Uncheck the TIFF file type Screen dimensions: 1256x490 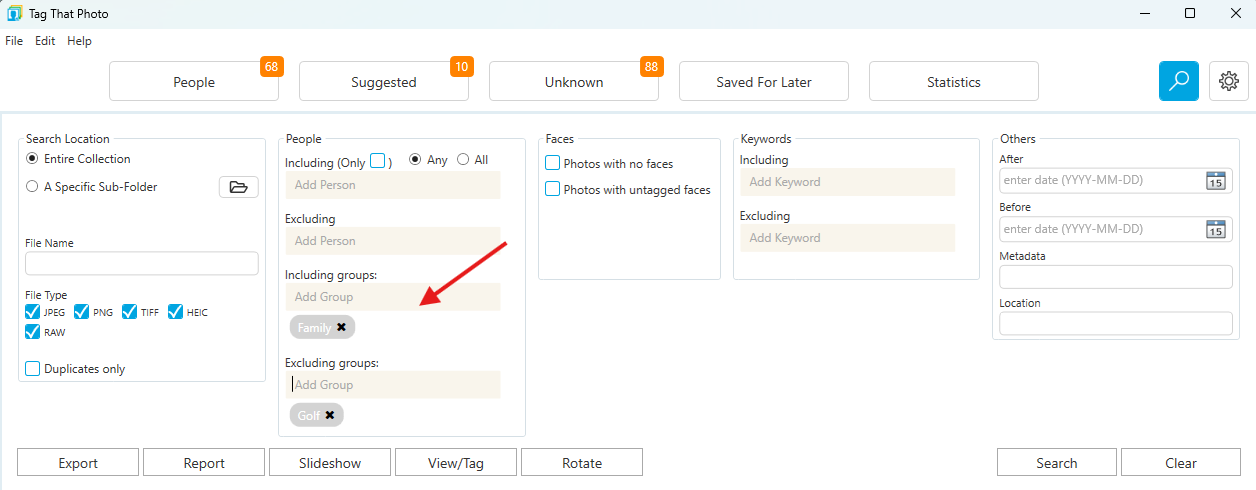pyautogui.click(x=130, y=312)
